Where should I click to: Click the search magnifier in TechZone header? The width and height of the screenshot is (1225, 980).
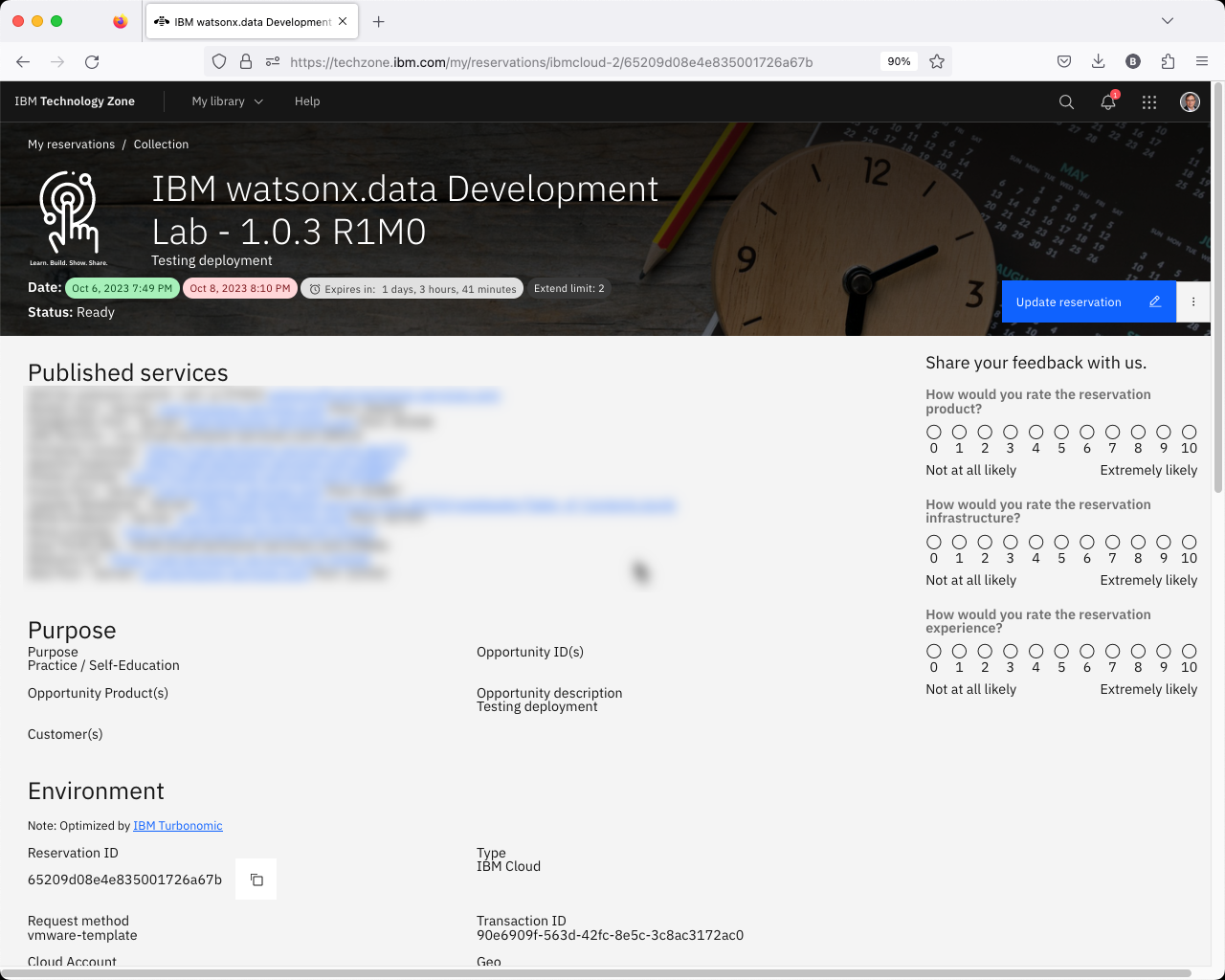1066,101
